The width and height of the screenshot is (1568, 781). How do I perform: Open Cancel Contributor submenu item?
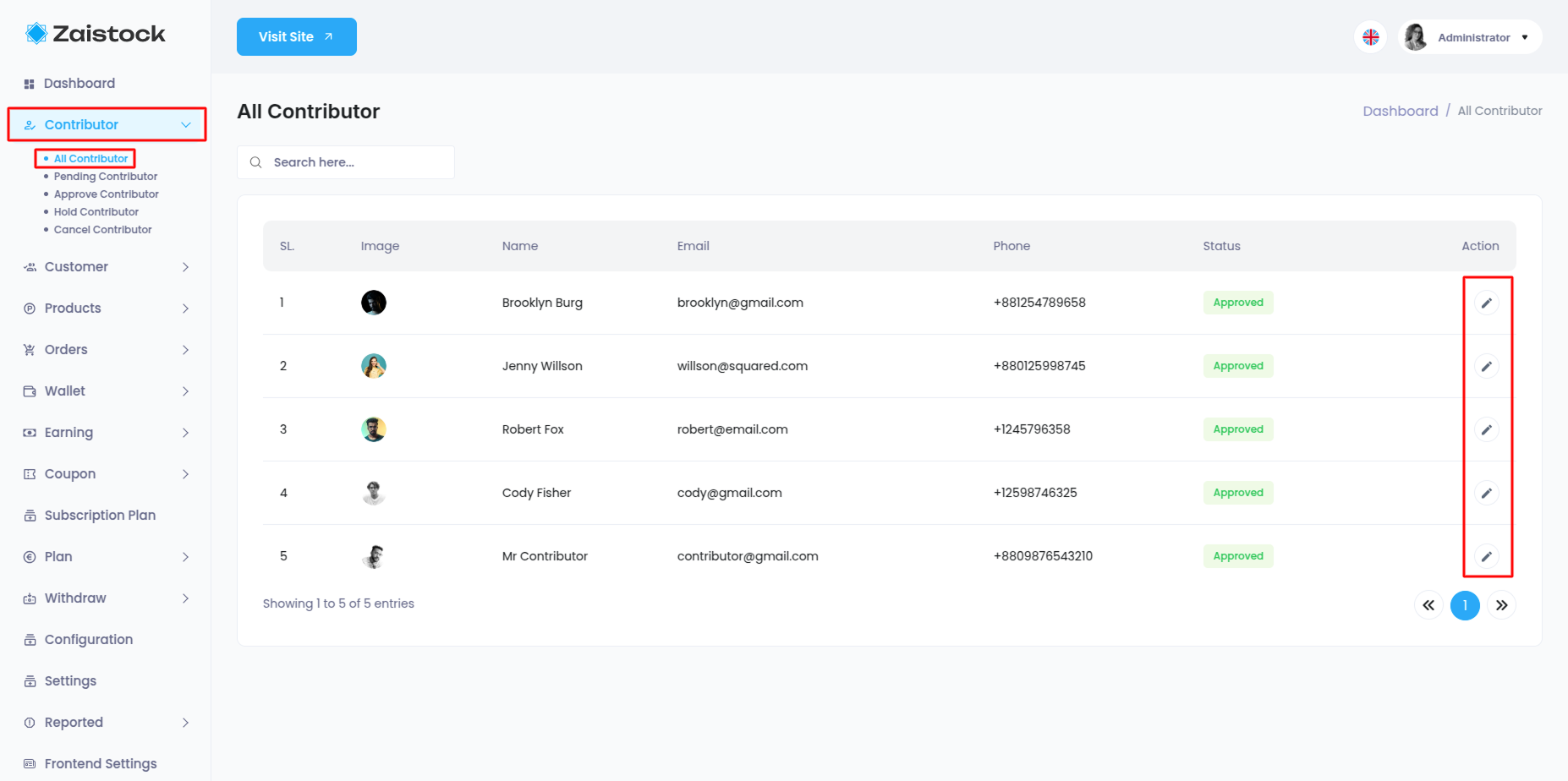103,230
